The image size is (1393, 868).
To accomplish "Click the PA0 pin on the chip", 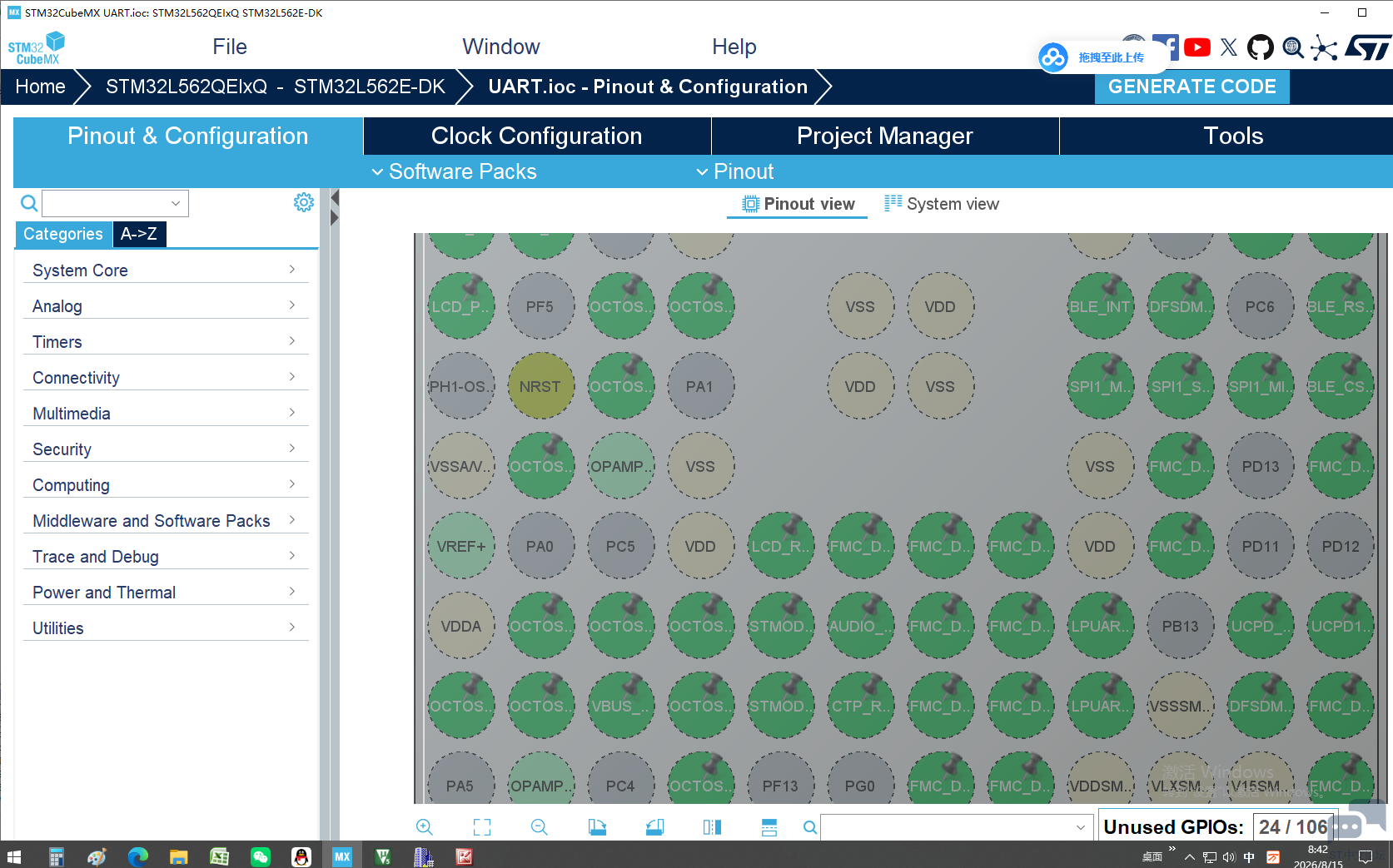I will coord(540,546).
